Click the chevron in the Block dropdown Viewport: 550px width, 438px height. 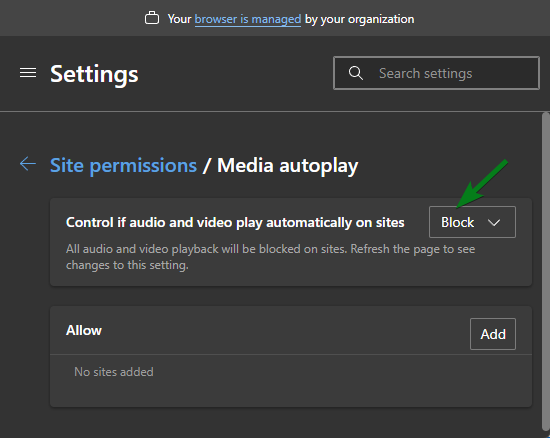[494, 222]
